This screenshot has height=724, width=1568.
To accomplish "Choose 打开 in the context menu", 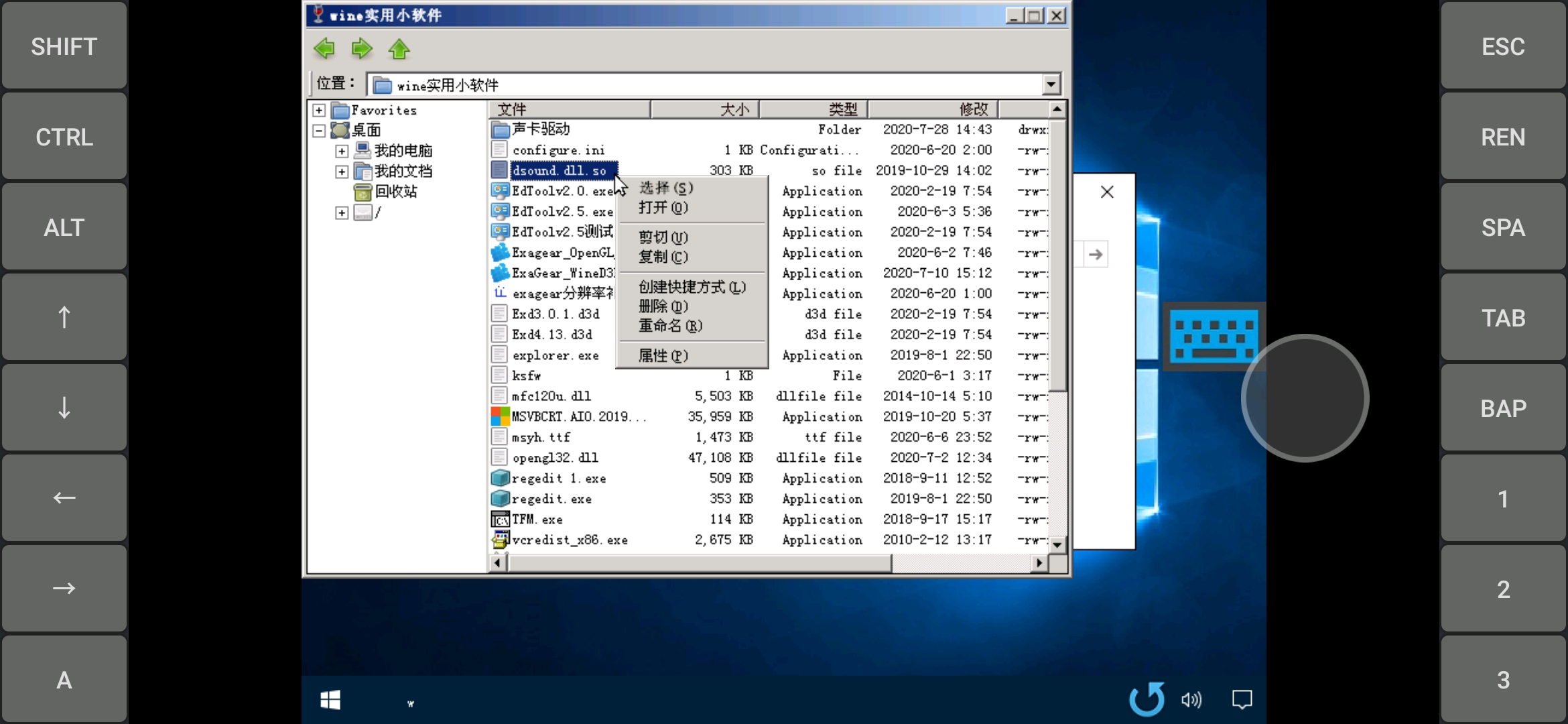I will pos(663,208).
